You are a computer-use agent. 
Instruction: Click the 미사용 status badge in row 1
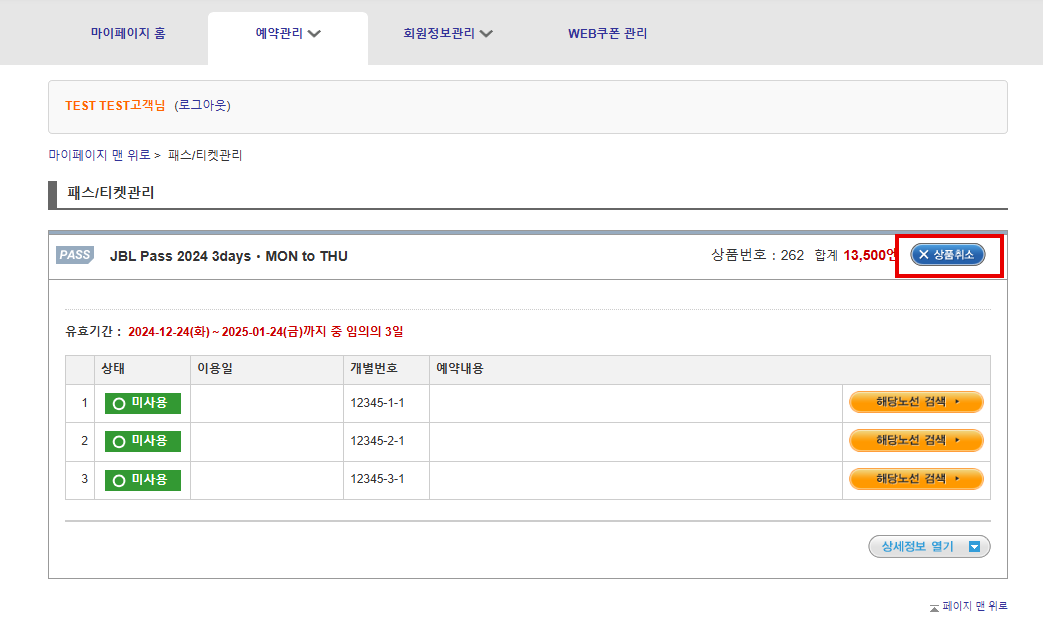143,403
